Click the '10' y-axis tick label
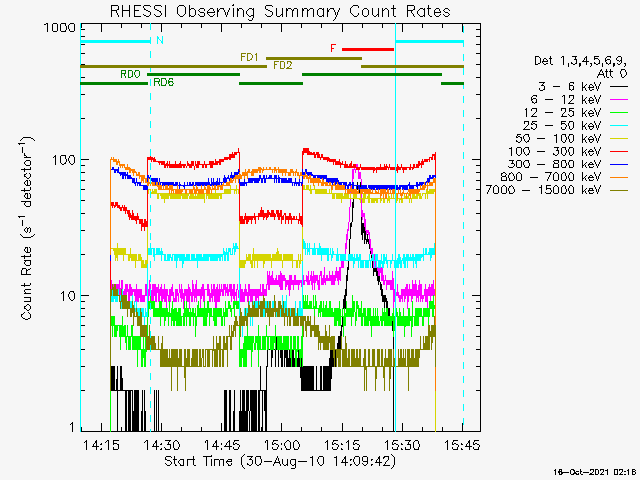The height and width of the screenshot is (480, 640). 68,296
